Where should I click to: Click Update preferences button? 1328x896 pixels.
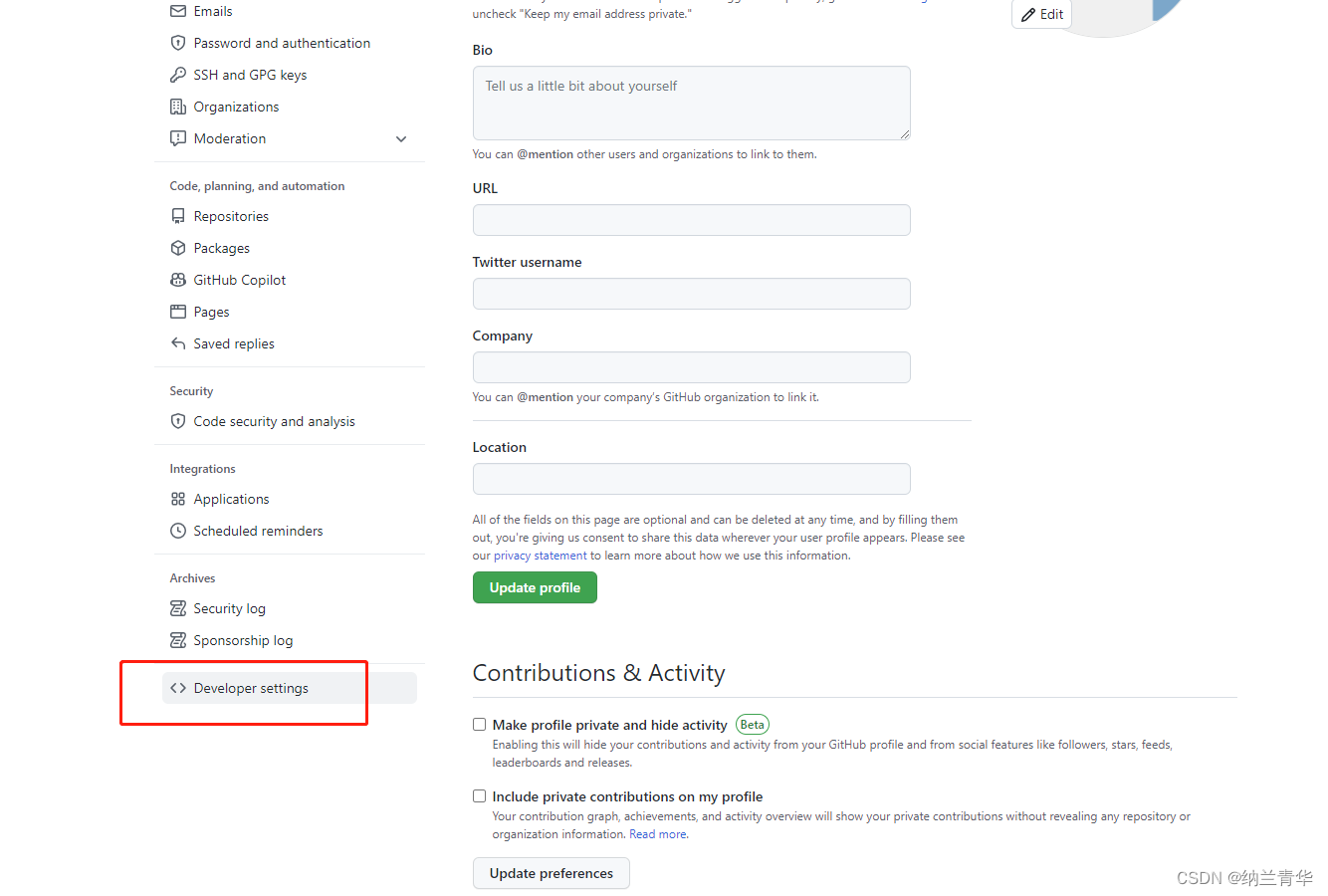(x=551, y=873)
